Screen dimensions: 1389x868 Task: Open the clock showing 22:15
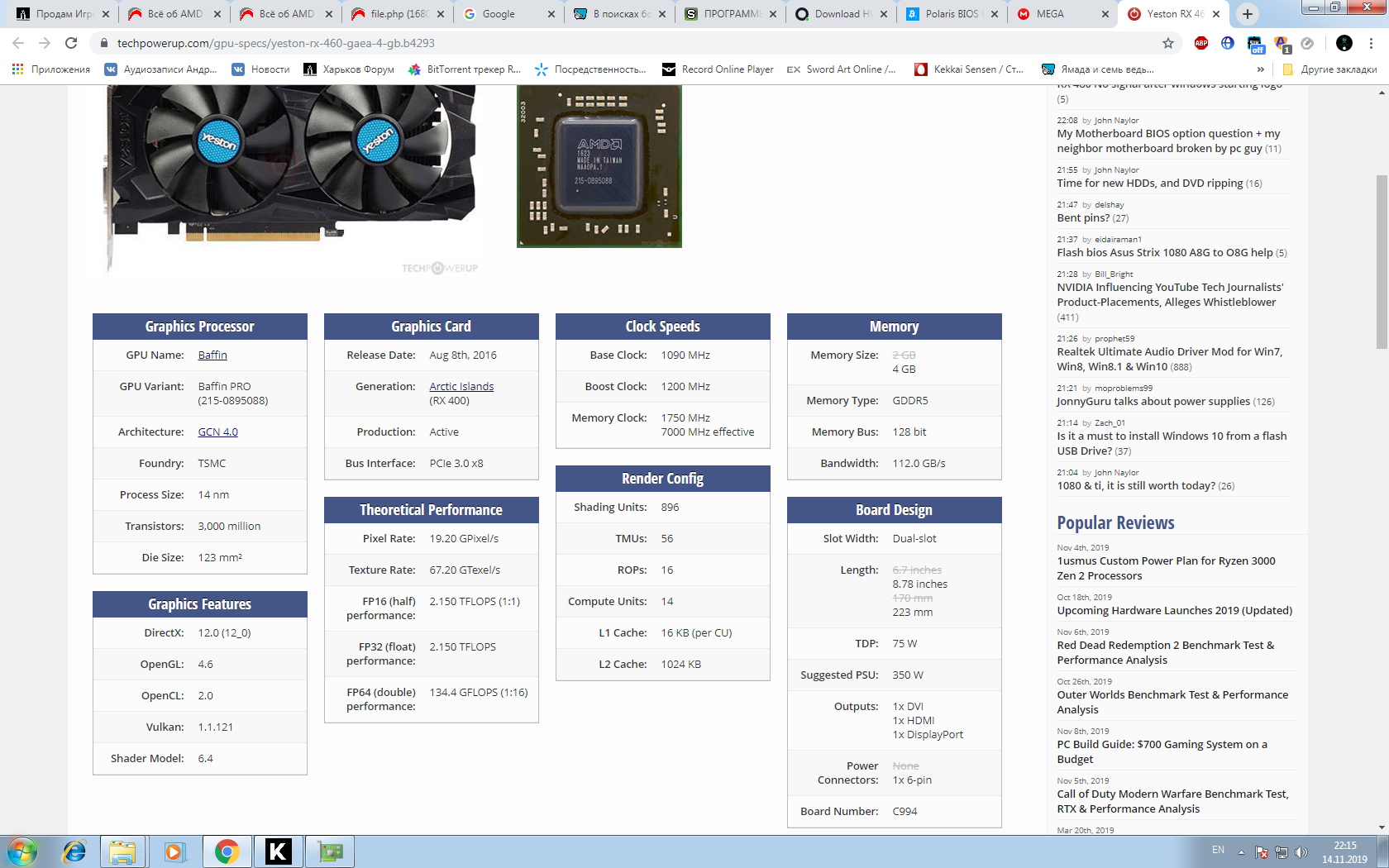1344,852
